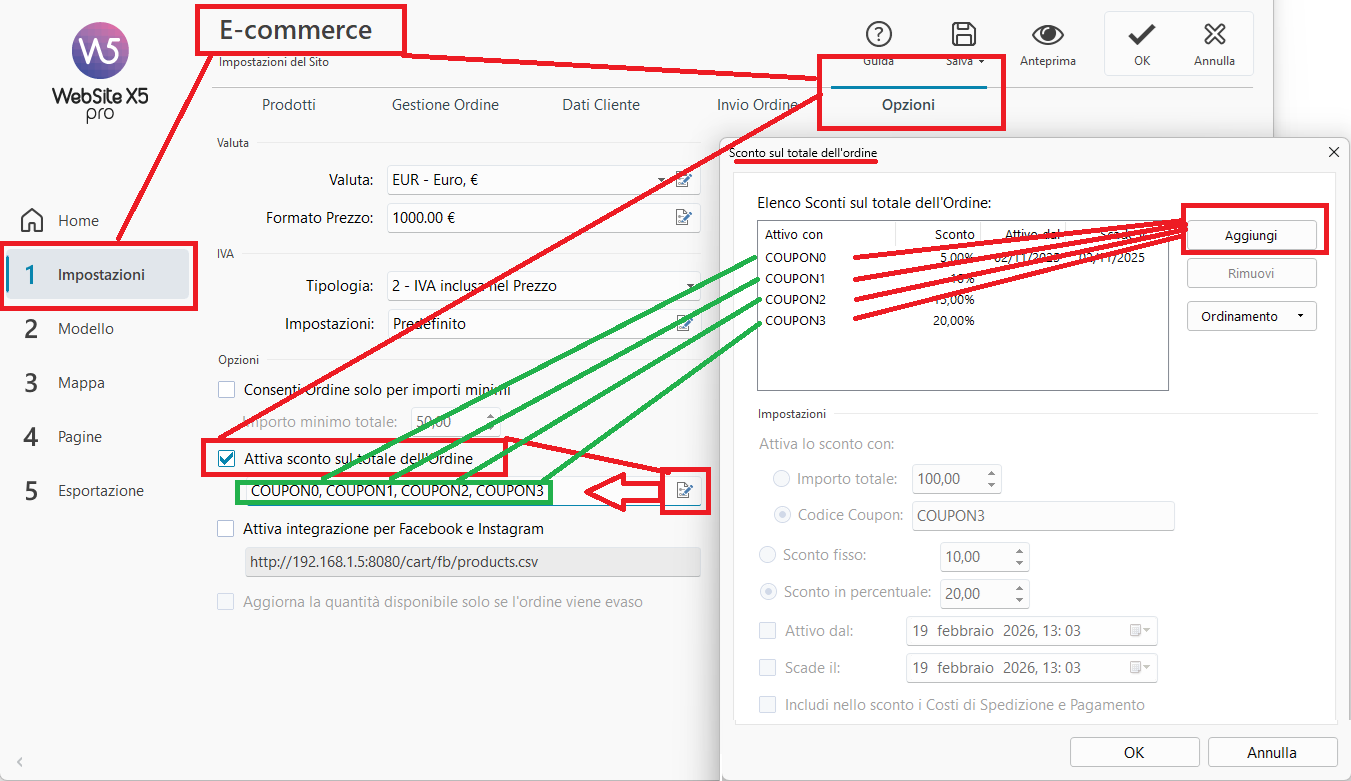
Task: Click the Salva floppy disk icon
Action: (x=964, y=35)
